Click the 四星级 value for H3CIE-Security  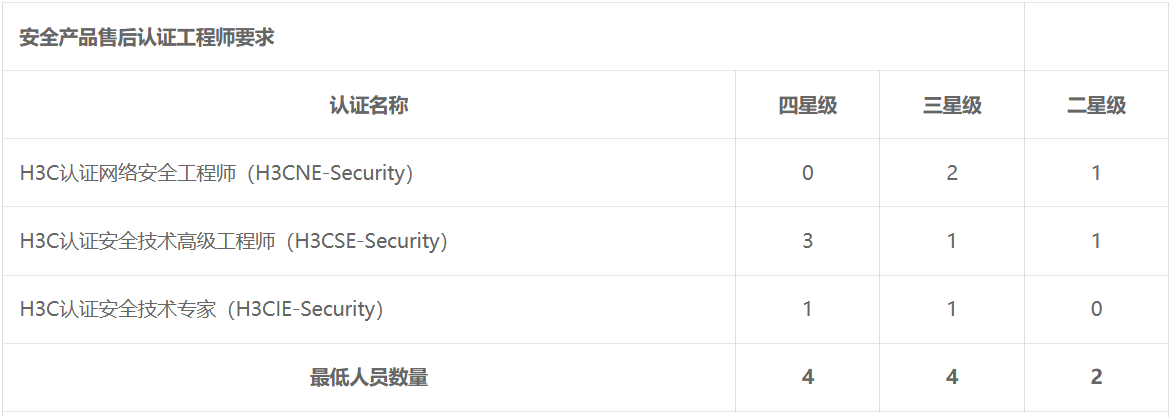(x=807, y=309)
